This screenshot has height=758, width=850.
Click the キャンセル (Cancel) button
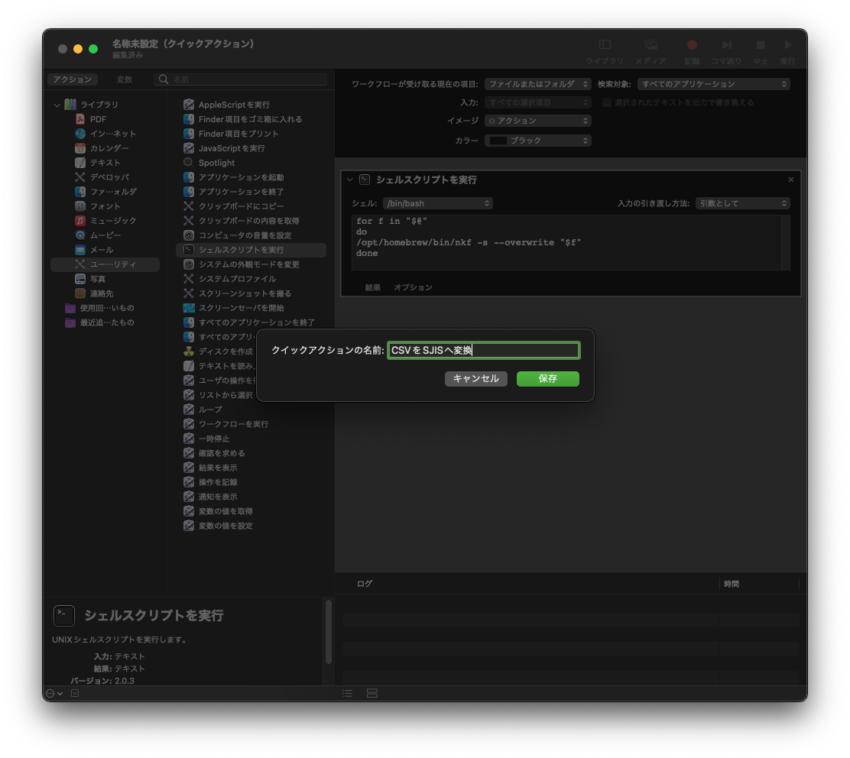476,379
